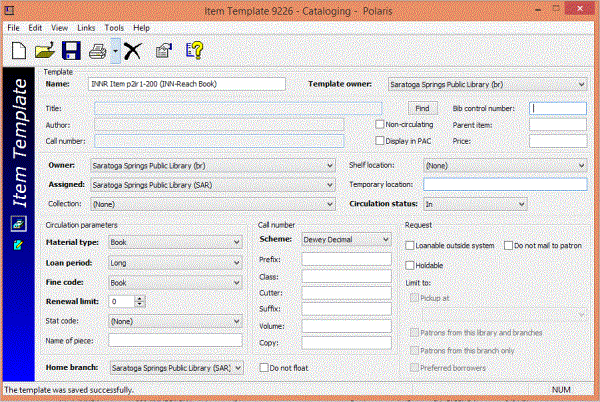Screen dimensions: 600x402
Task: Click the Delete (X) toolbar icon
Action: tap(133, 49)
